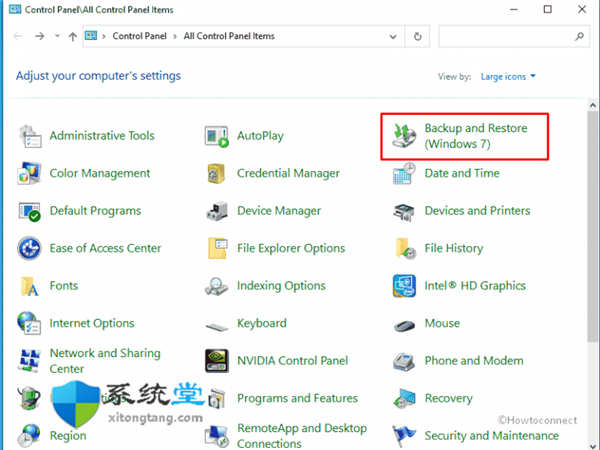The height and width of the screenshot is (450, 600).
Task: Open the Mouse icon
Action: 404,326
